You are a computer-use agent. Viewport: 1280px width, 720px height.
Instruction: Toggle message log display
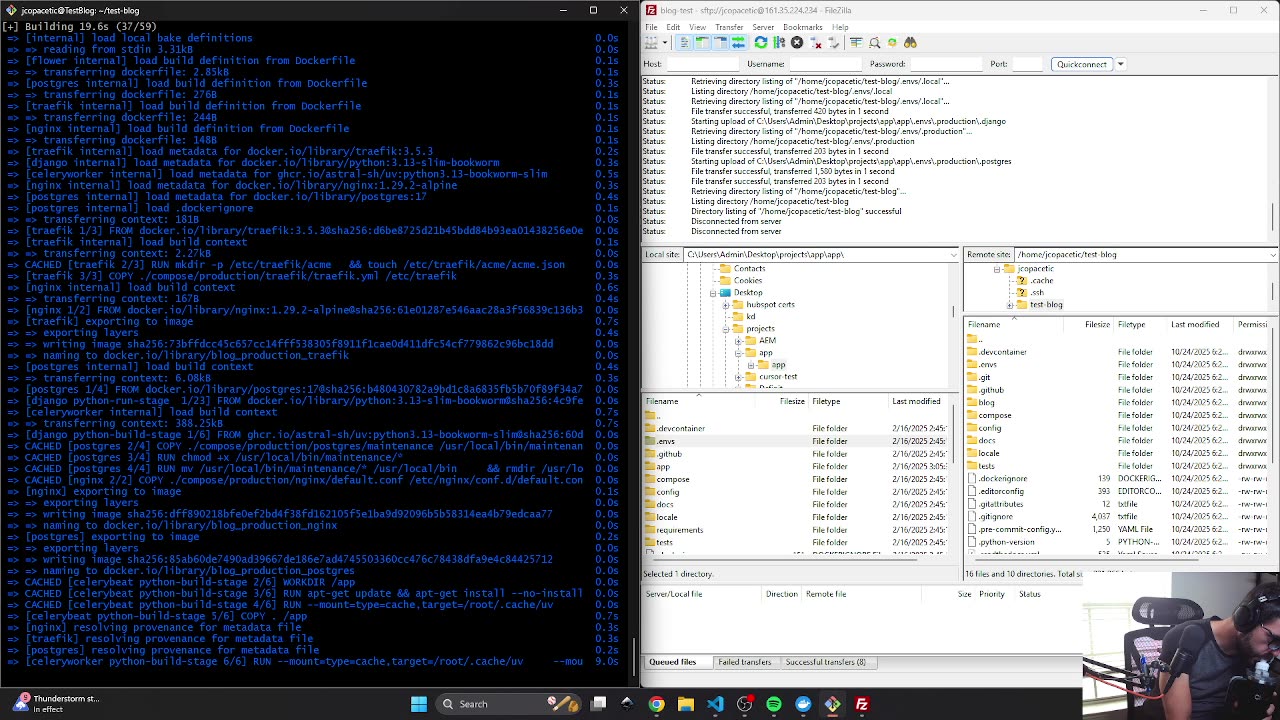tap(684, 43)
